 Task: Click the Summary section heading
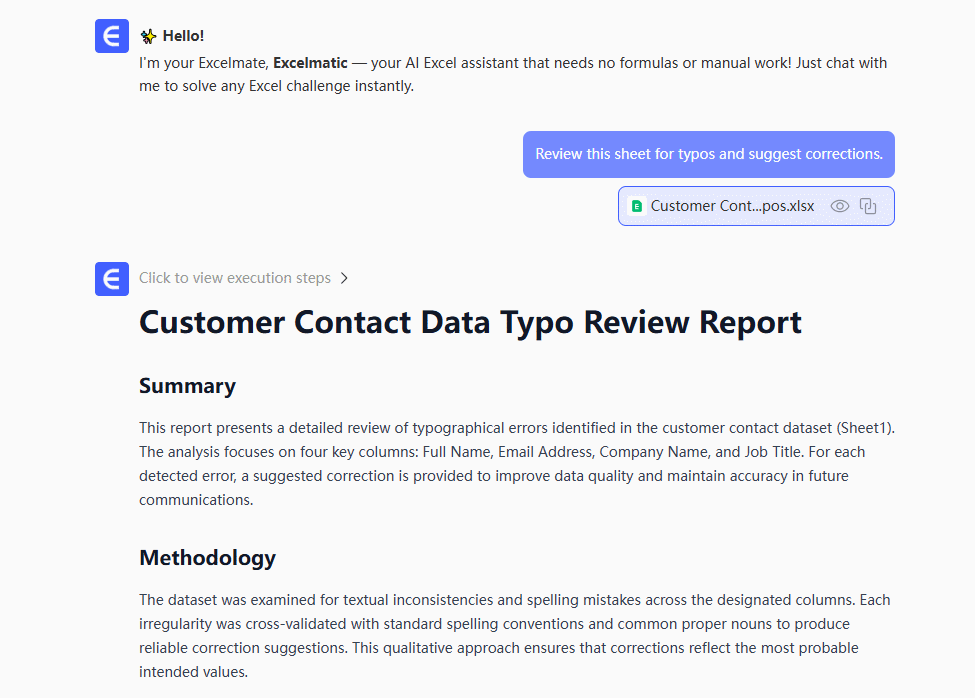pyautogui.click(x=187, y=386)
